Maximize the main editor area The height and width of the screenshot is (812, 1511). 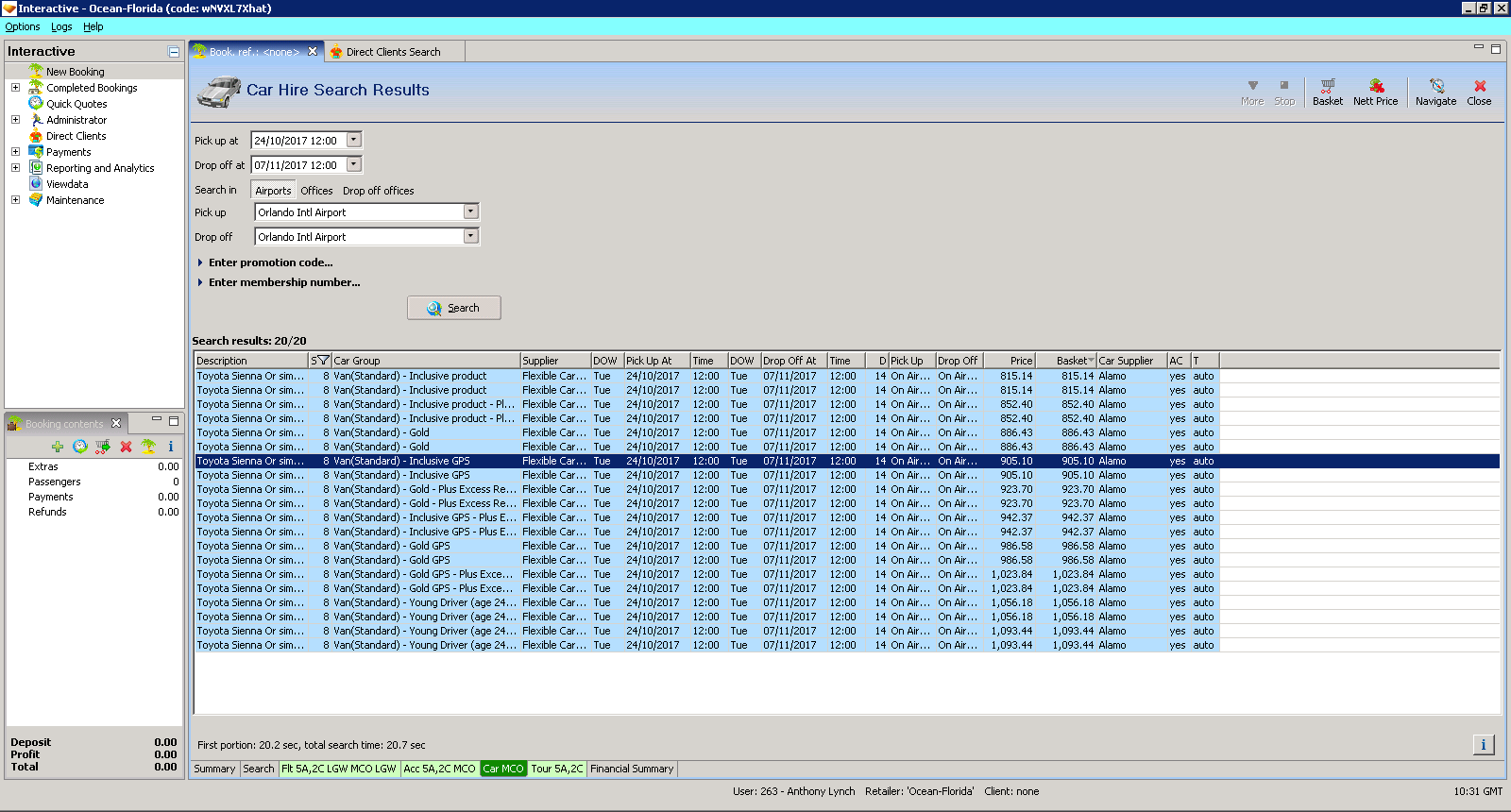[x=1496, y=48]
